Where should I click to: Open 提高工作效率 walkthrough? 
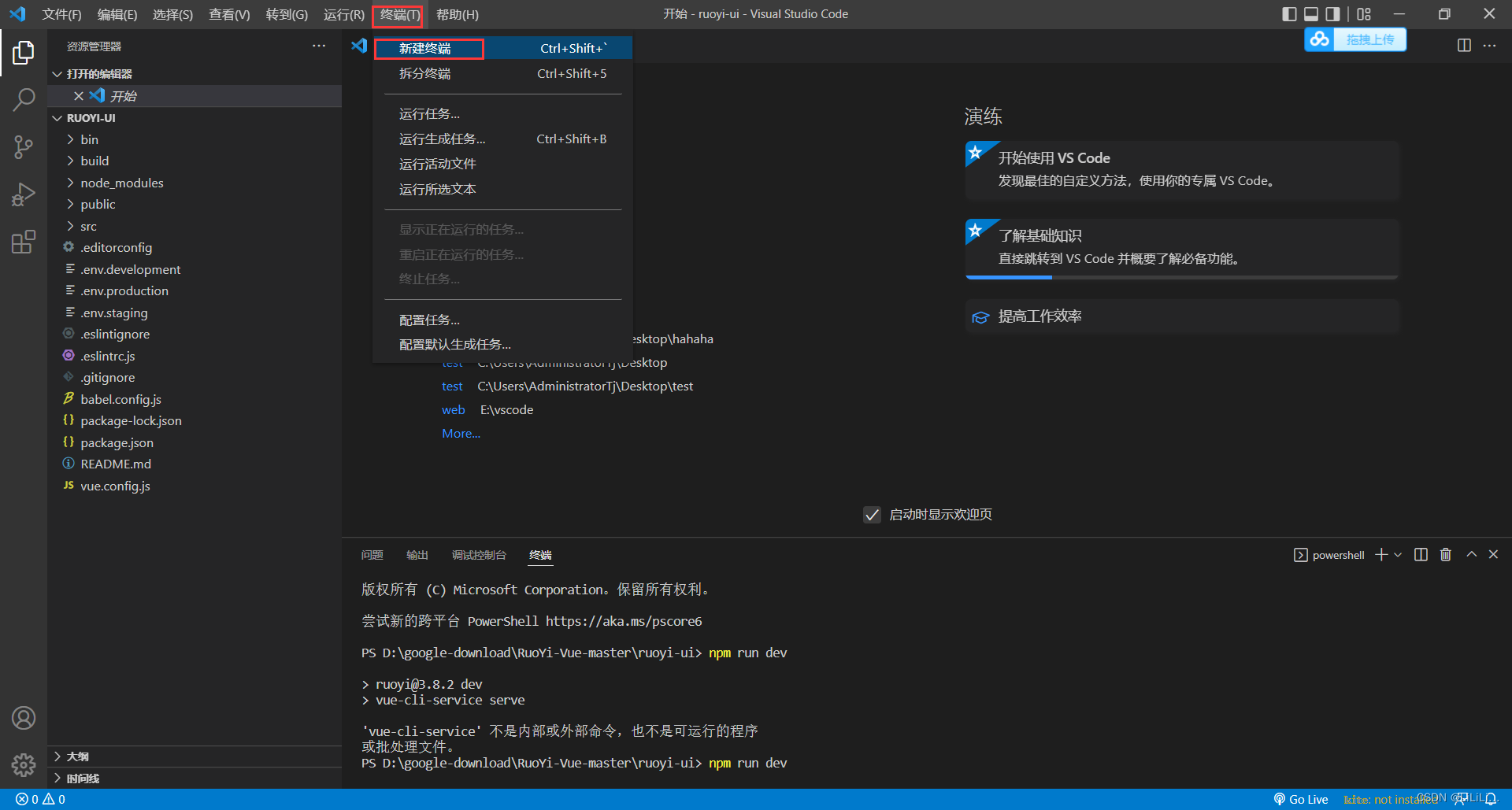click(x=1182, y=316)
